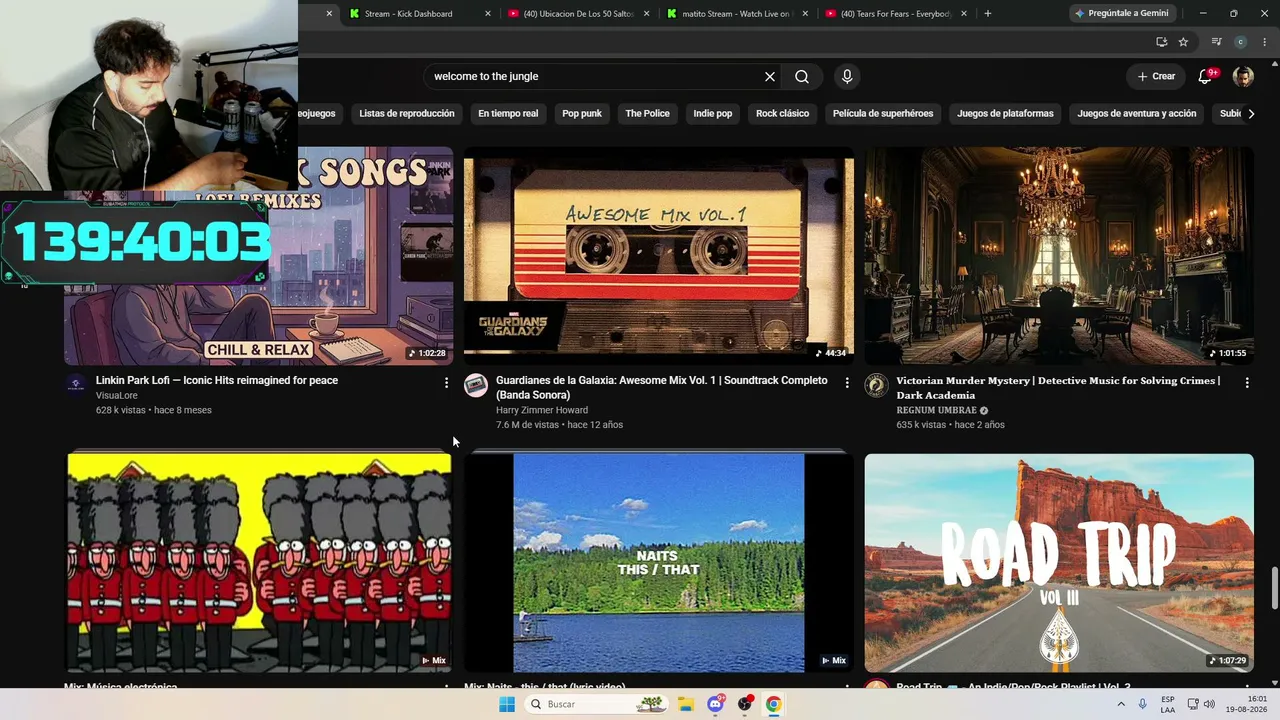The image size is (1280, 720).
Task: Open the YouTube notifications bell
Action: (1206, 77)
